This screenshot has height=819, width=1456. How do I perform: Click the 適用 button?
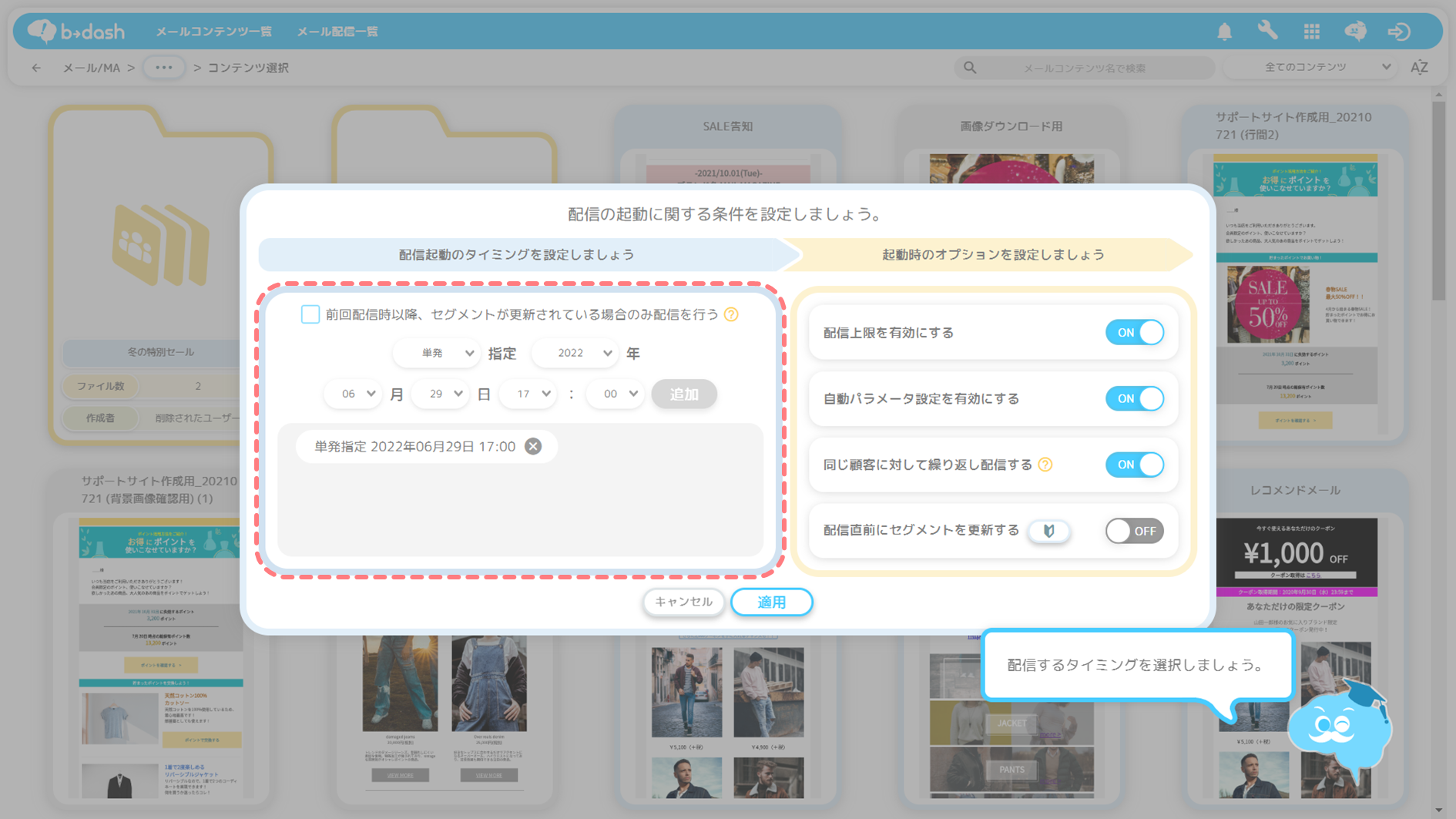(772, 602)
